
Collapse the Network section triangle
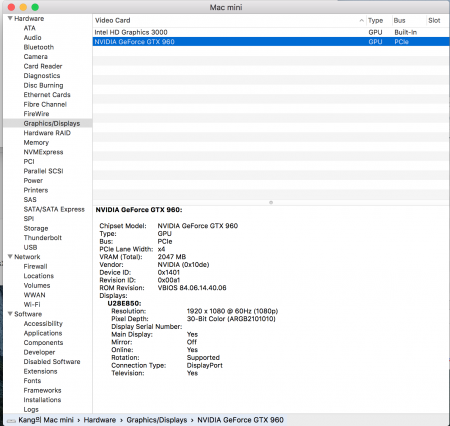tap(10, 257)
